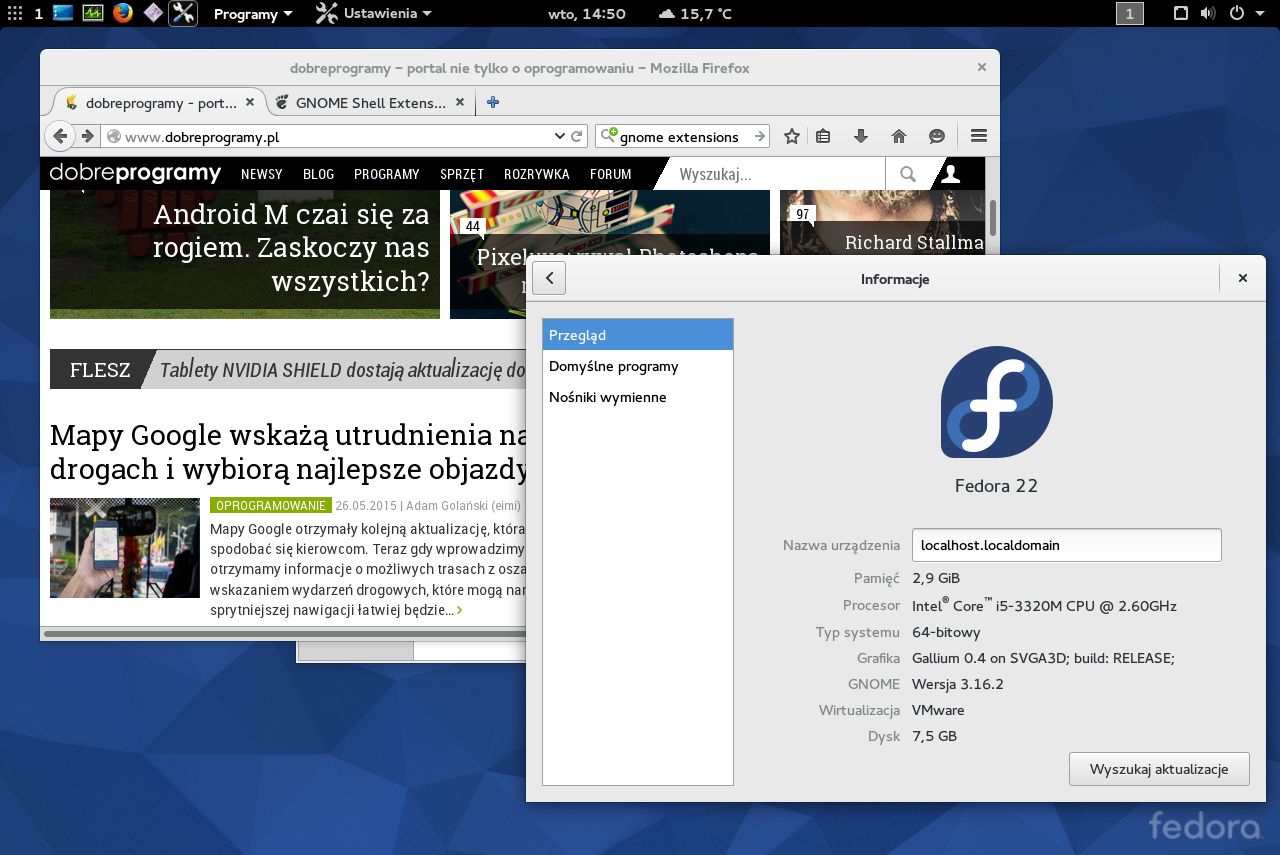
Task: Open the system monitor icon in panel
Action: 93,13
